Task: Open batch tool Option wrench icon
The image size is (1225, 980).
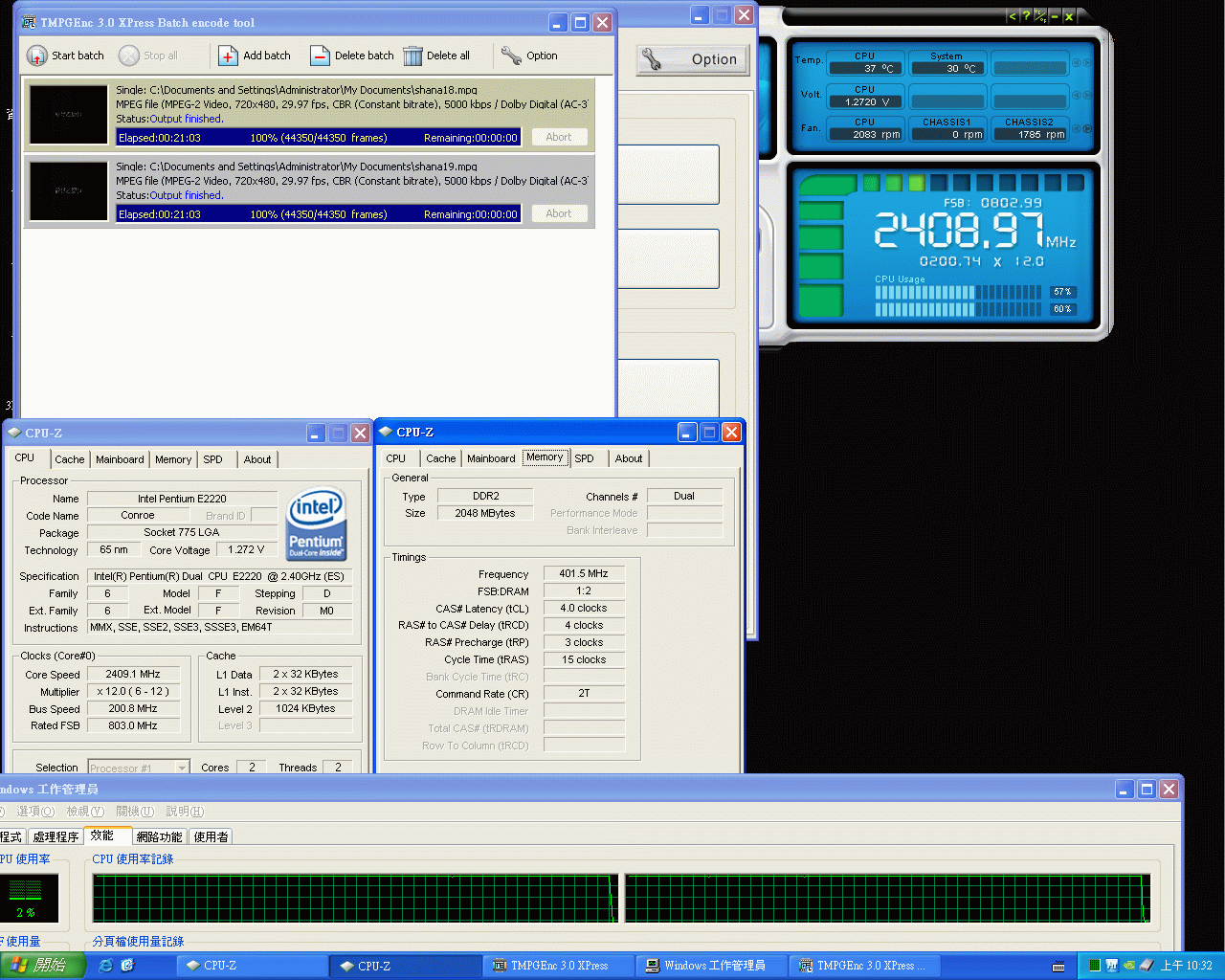Action: pos(511,56)
